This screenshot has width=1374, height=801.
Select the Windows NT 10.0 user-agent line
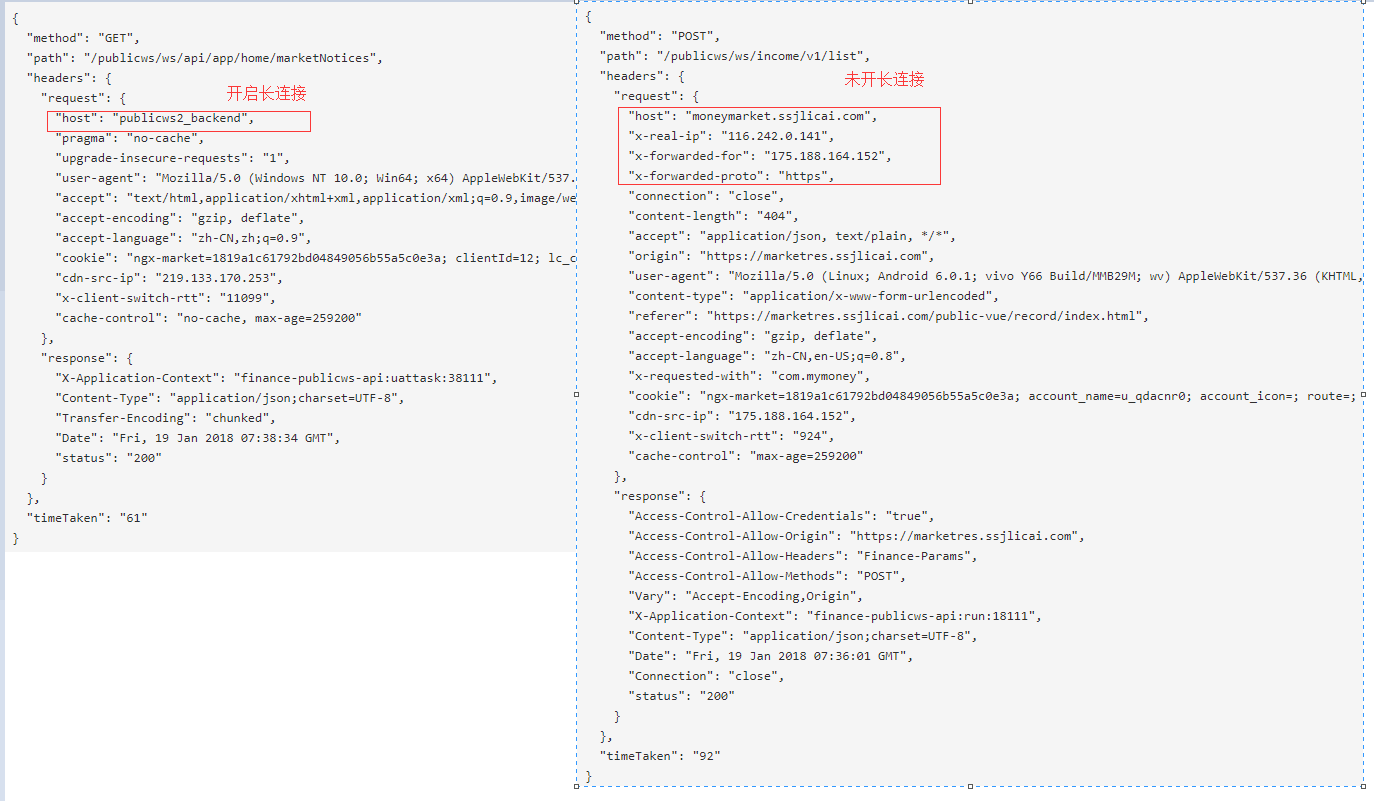(317, 178)
